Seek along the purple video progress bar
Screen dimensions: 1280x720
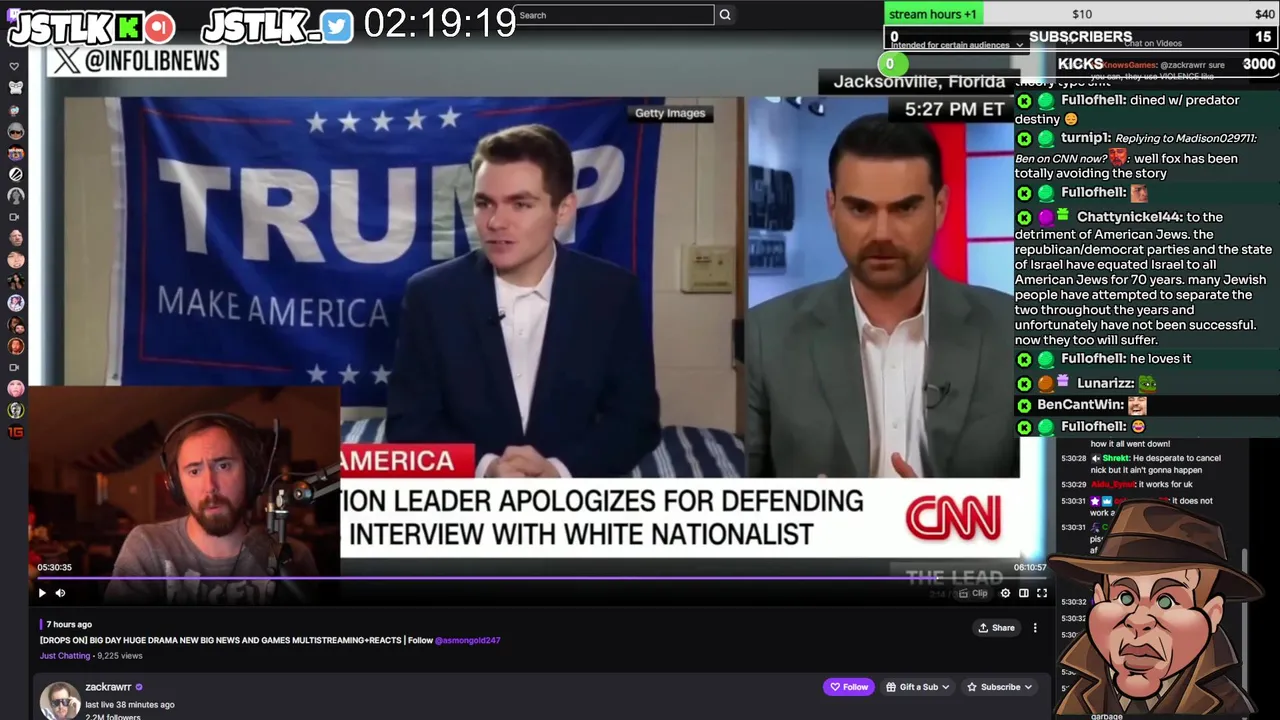(x=540, y=578)
